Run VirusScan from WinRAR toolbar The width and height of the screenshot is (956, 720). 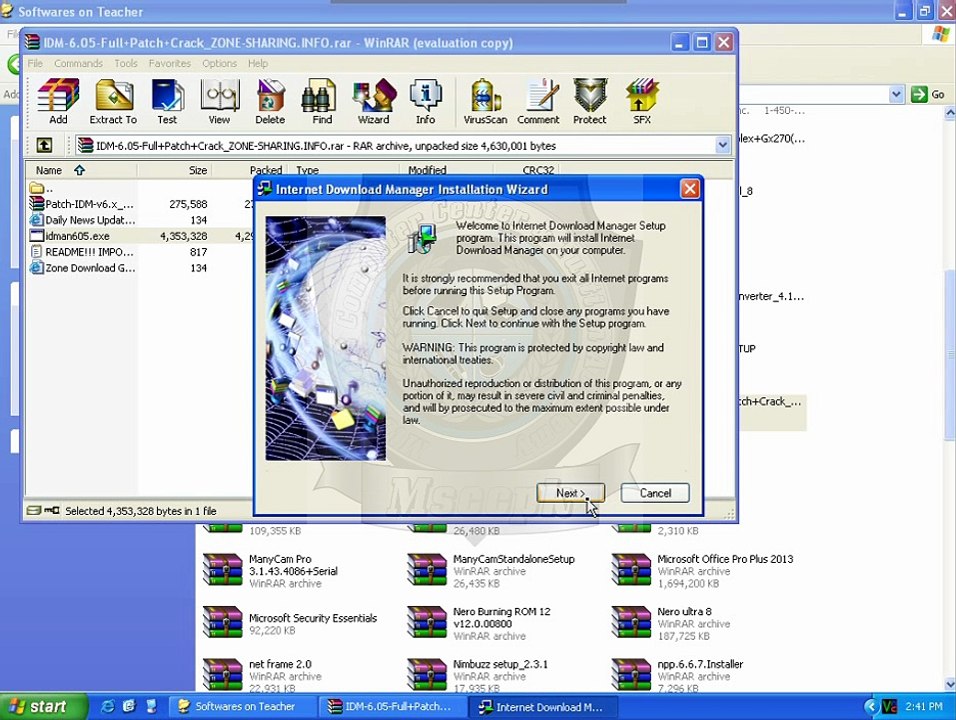485,102
